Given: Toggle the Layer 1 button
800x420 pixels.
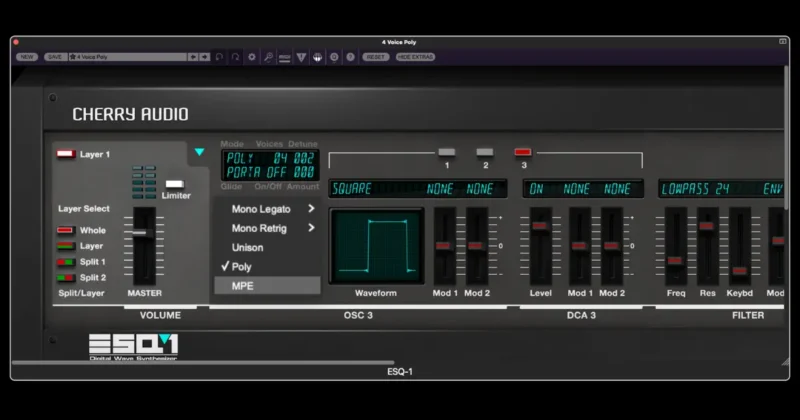Looking at the screenshot, I should [x=66, y=154].
